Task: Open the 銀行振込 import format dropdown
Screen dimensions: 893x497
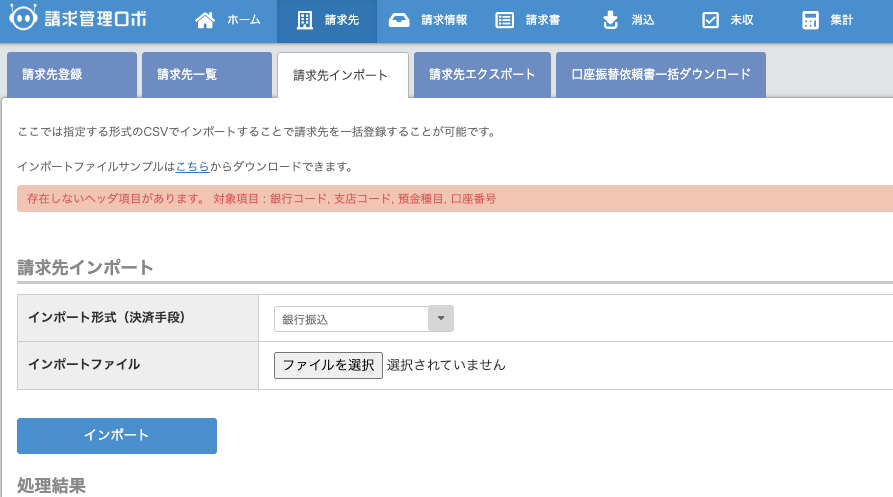Action: point(351,320)
